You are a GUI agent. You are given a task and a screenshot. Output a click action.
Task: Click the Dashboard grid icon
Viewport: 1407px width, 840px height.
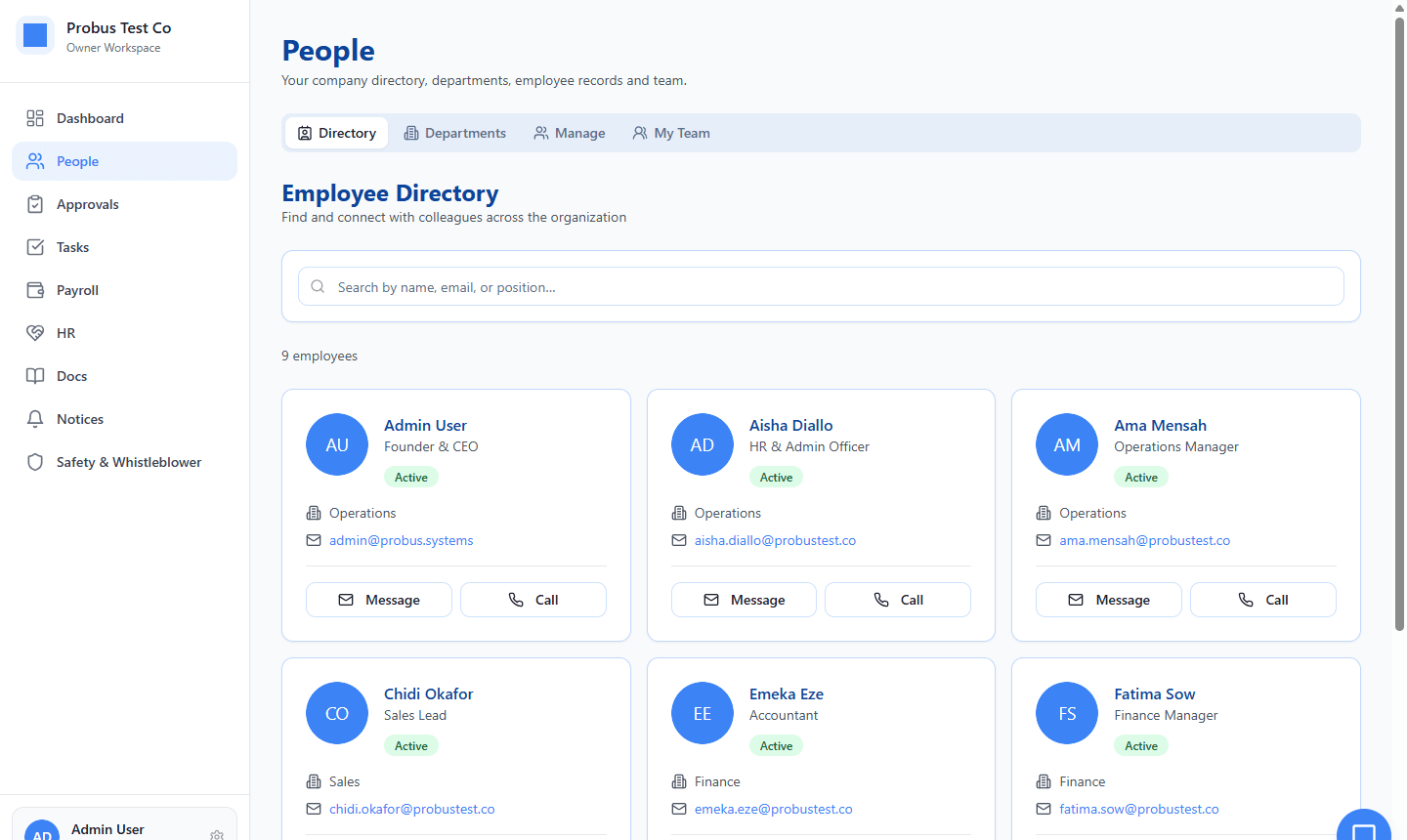pos(35,118)
